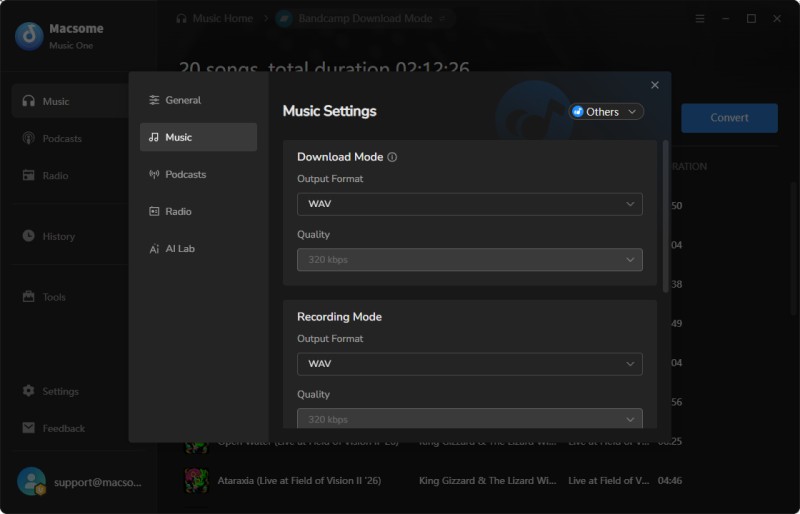Open Download Mode Quality 320 kbps dropdown
The height and width of the screenshot is (514, 800).
click(469, 260)
